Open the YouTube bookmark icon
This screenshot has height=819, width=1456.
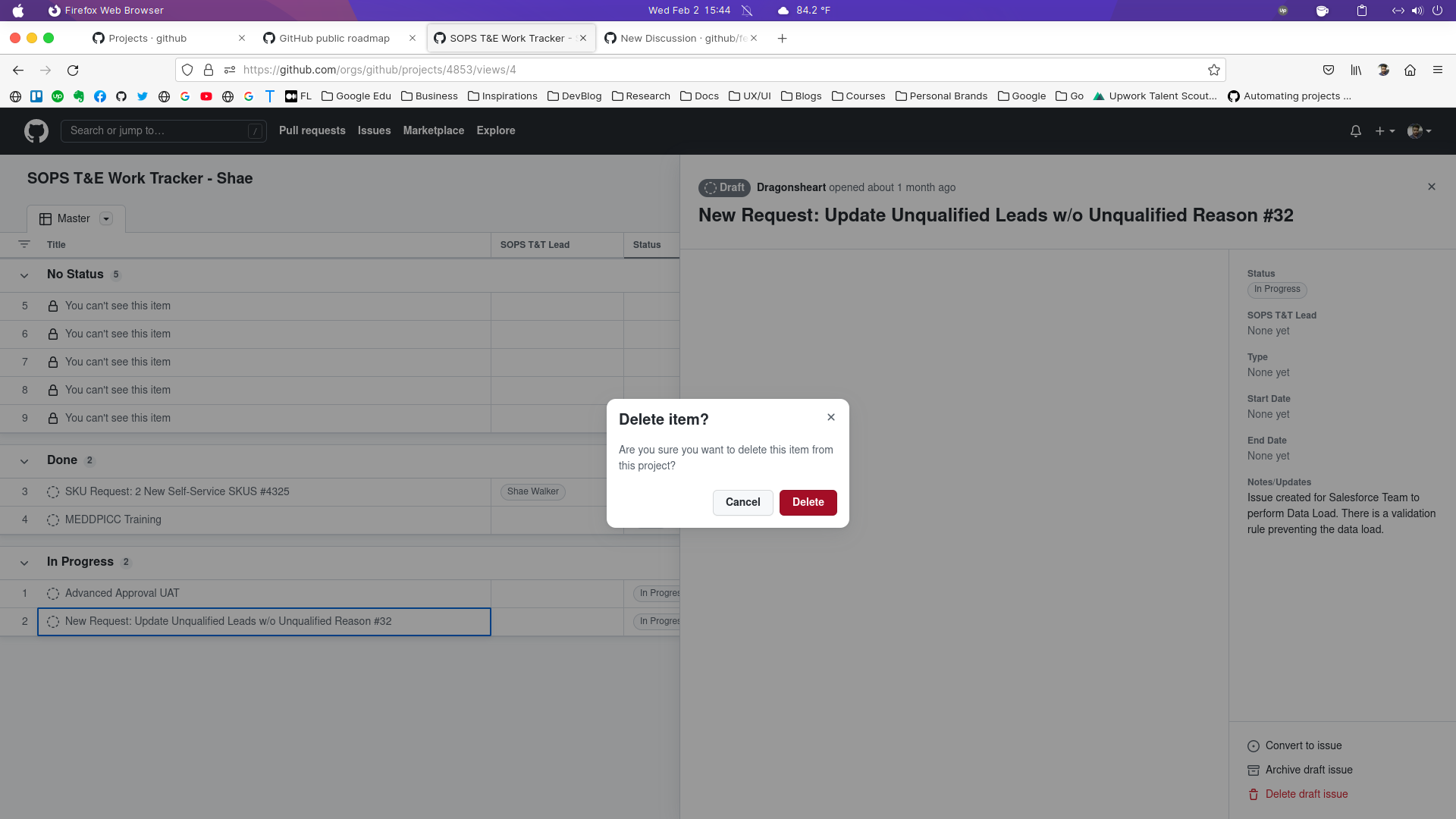coord(206,96)
